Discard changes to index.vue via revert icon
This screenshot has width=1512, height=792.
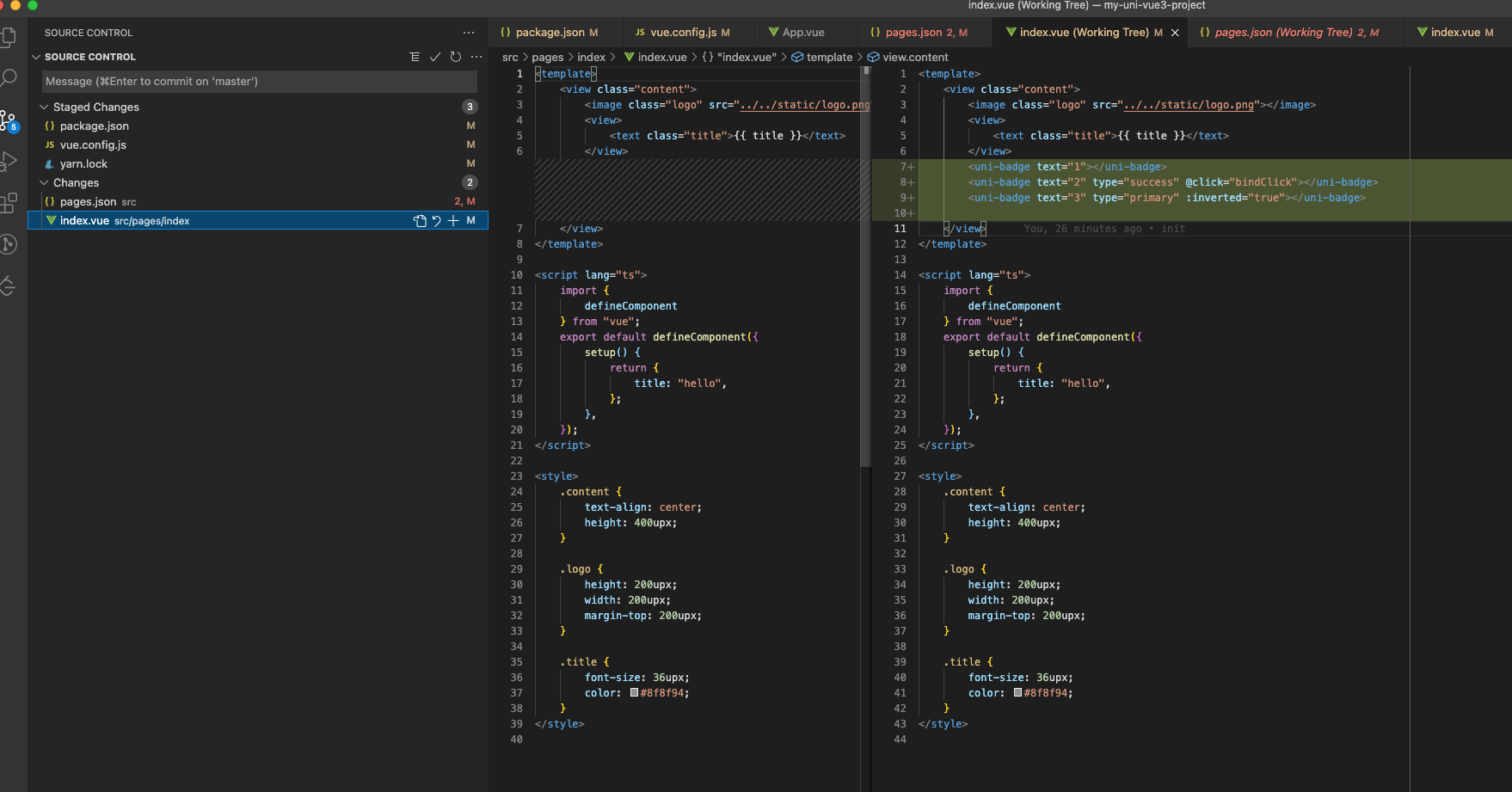[437, 220]
